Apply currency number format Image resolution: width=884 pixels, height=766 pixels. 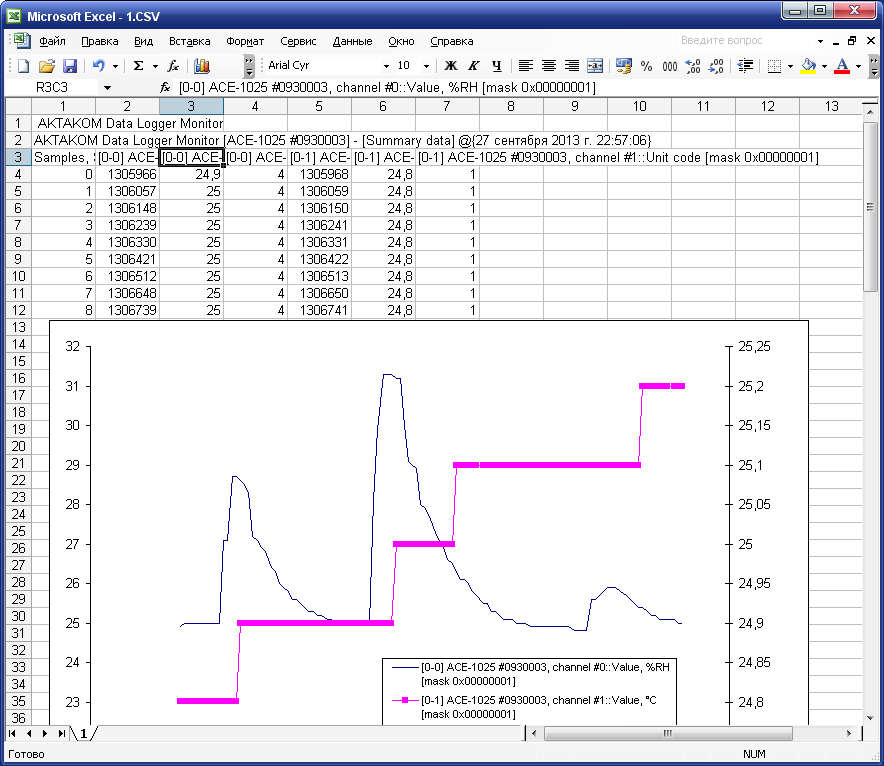pyautogui.click(x=624, y=66)
